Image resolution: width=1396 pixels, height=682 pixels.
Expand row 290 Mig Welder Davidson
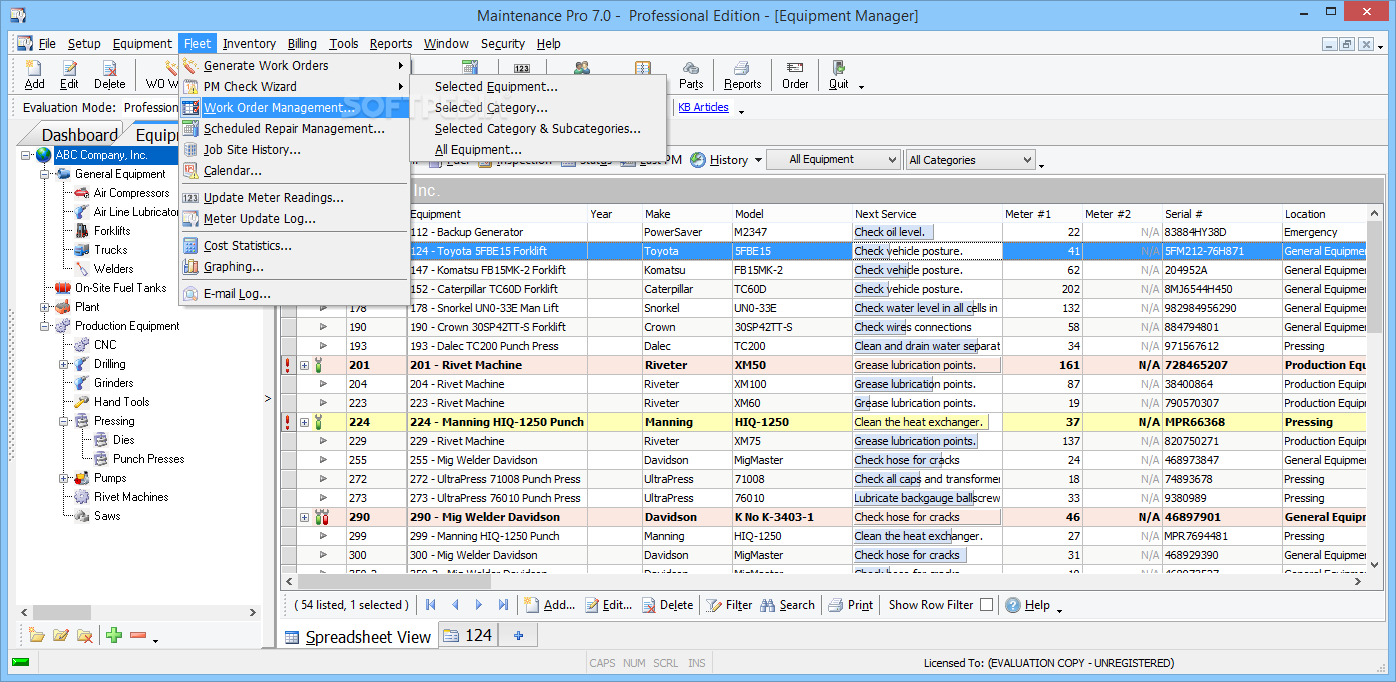tap(304, 517)
